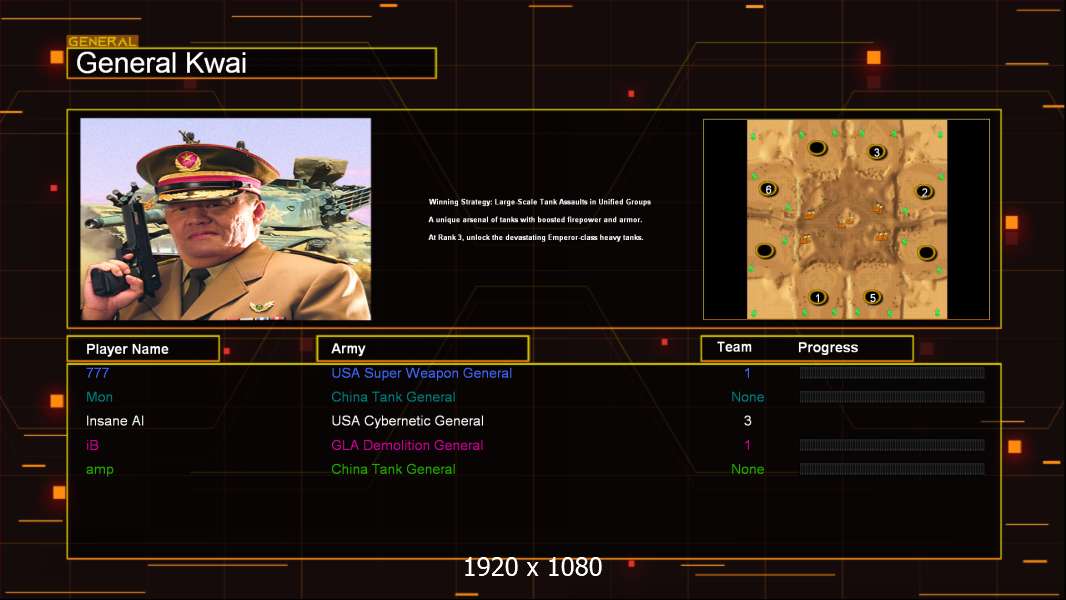Select USA Super Weapon General army entry
This screenshot has height=600, width=1066.
tap(421, 373)
